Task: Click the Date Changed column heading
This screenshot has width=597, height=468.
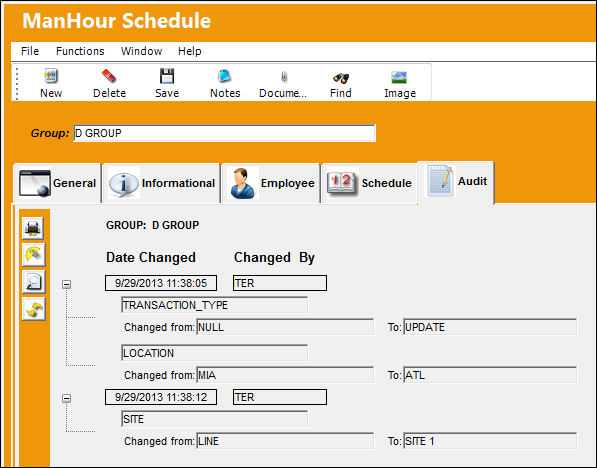Action: tap(151, 258)
